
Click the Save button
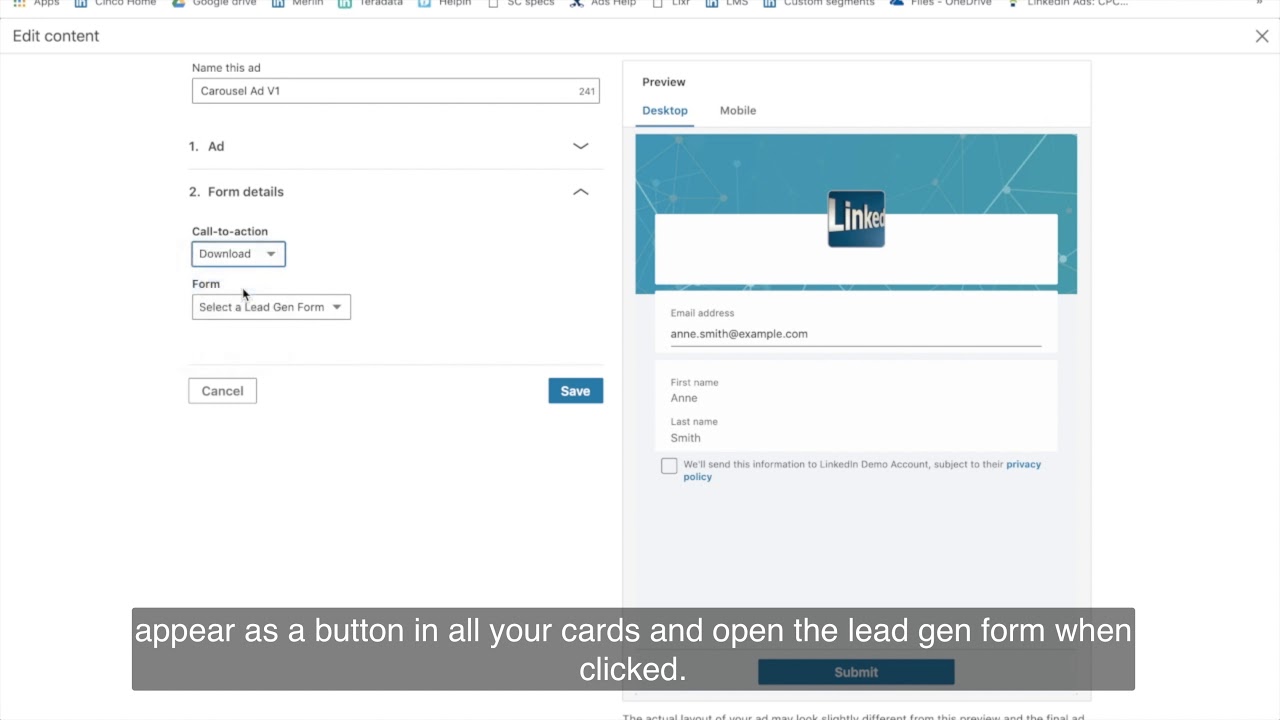click(575, 391)
